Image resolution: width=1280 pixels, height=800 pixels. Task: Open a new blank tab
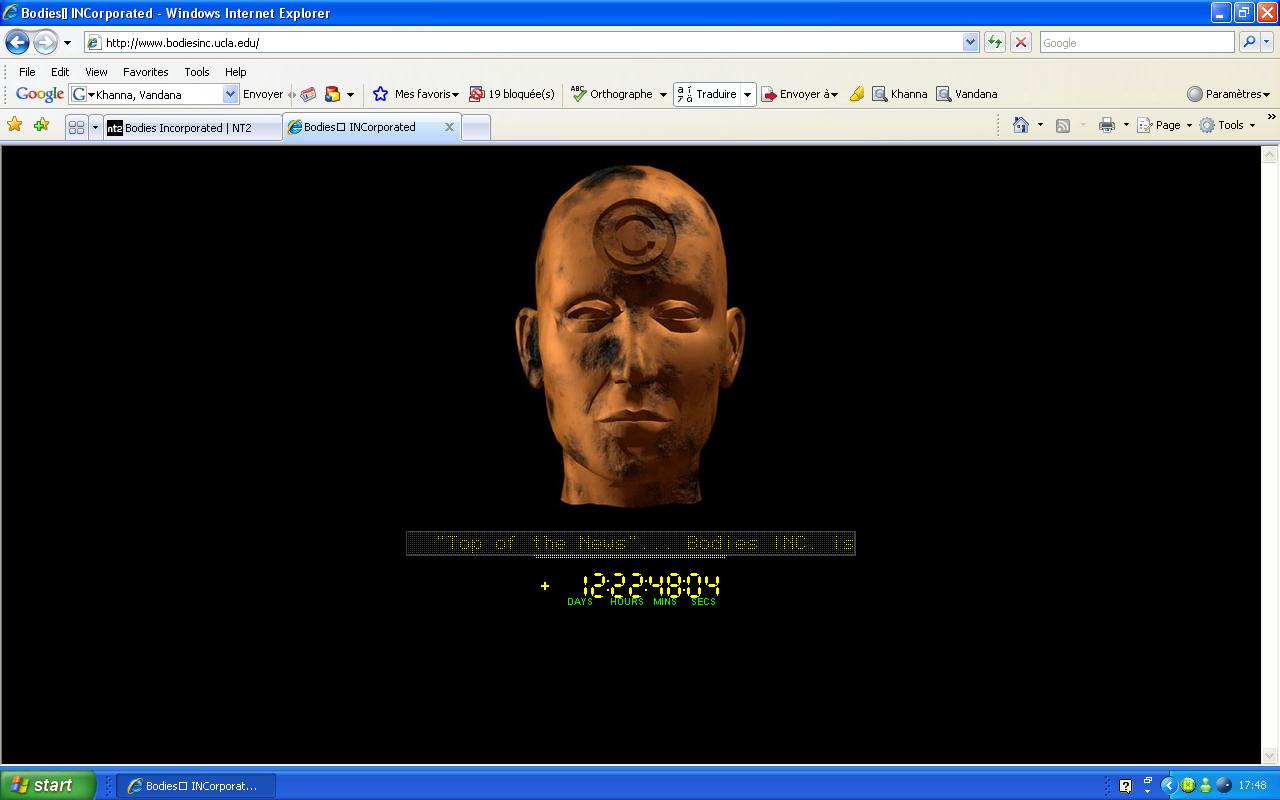coord(476,127)
